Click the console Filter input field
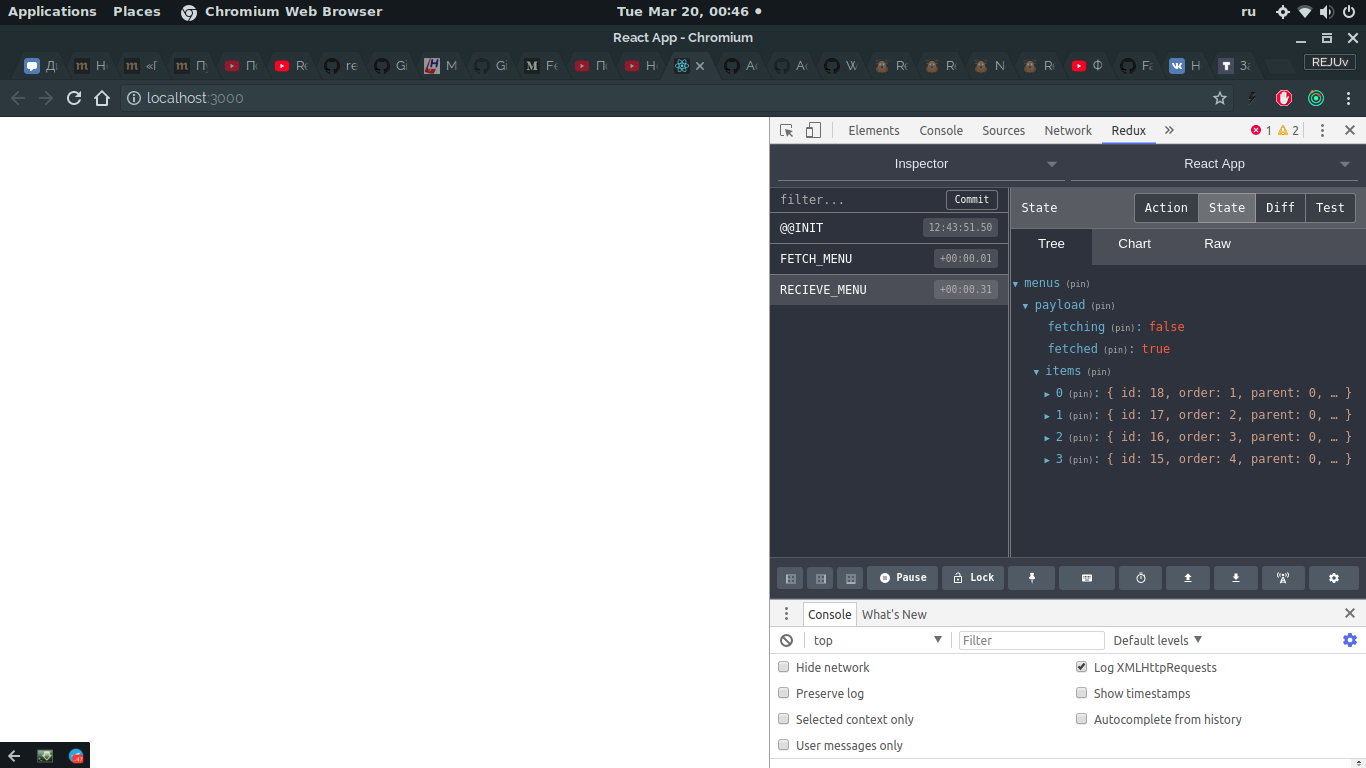Screen dimensions: 1366x768 [1031, 640]
